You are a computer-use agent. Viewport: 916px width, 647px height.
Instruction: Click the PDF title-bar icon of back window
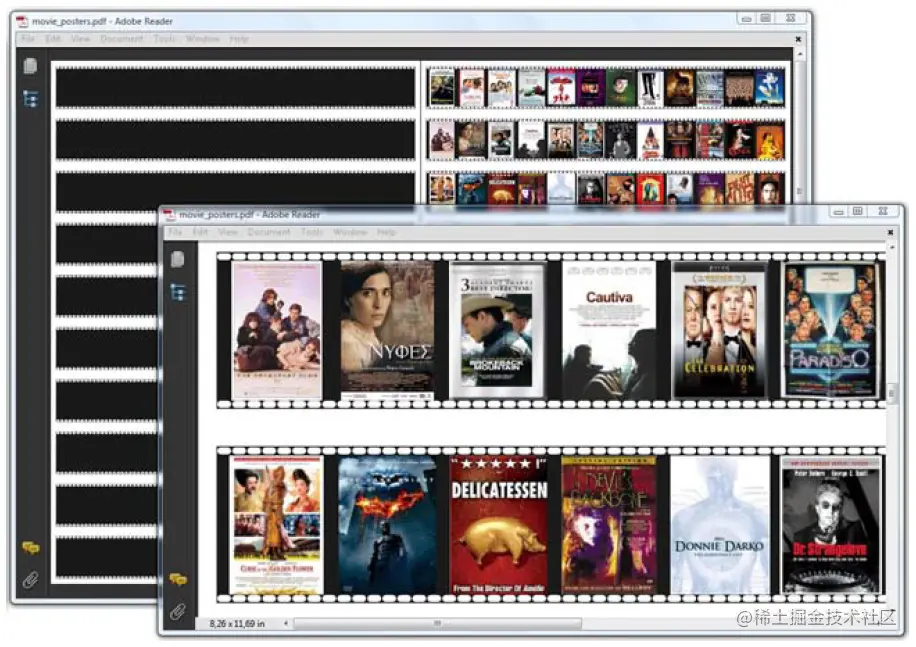tap(22, 22)
